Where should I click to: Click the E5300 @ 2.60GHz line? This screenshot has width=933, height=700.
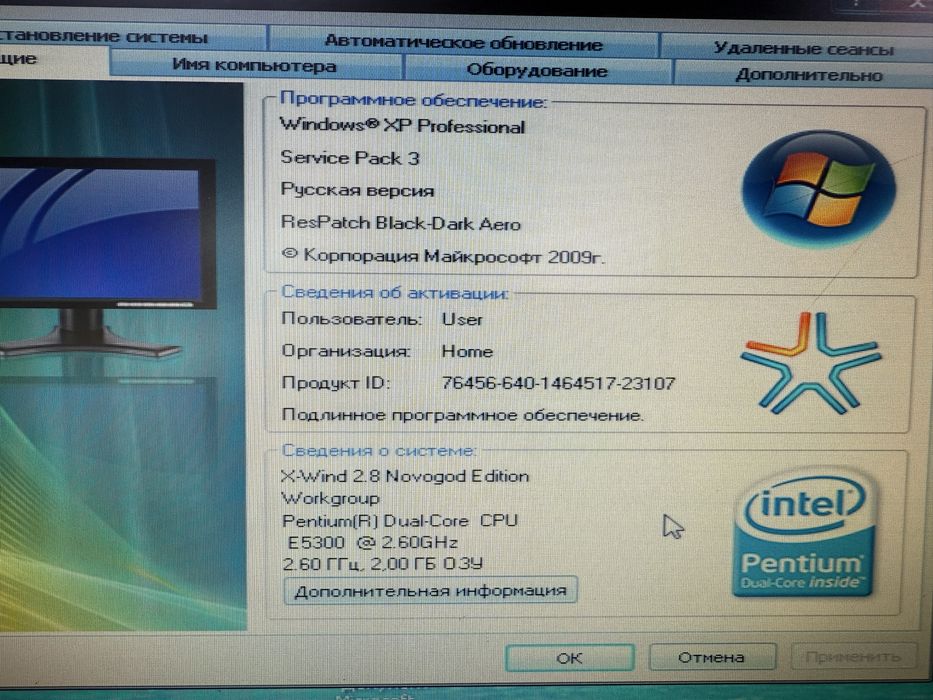[372, 542]
